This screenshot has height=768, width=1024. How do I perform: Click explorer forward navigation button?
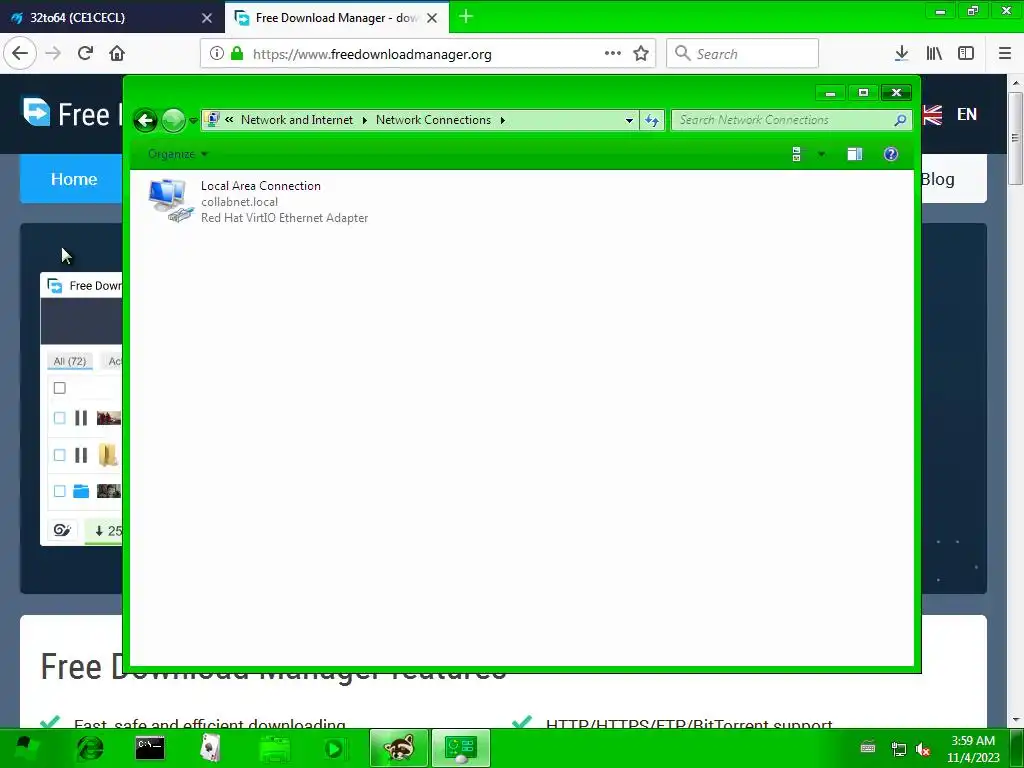click(x=173, y=120)
